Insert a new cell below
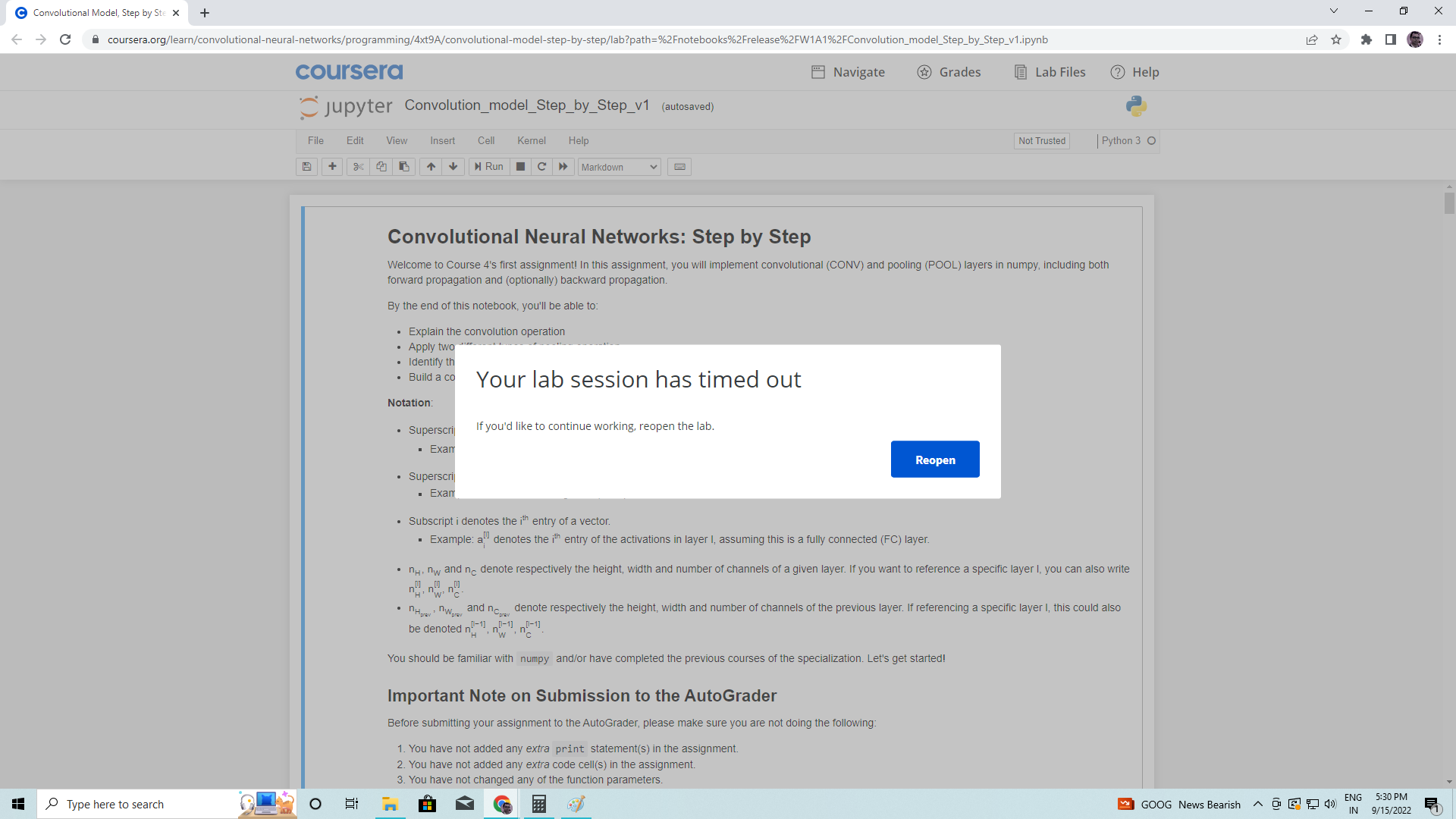The height and width of the screenshot is (819, 1456). pyautogui.click(x=332, y=167)
